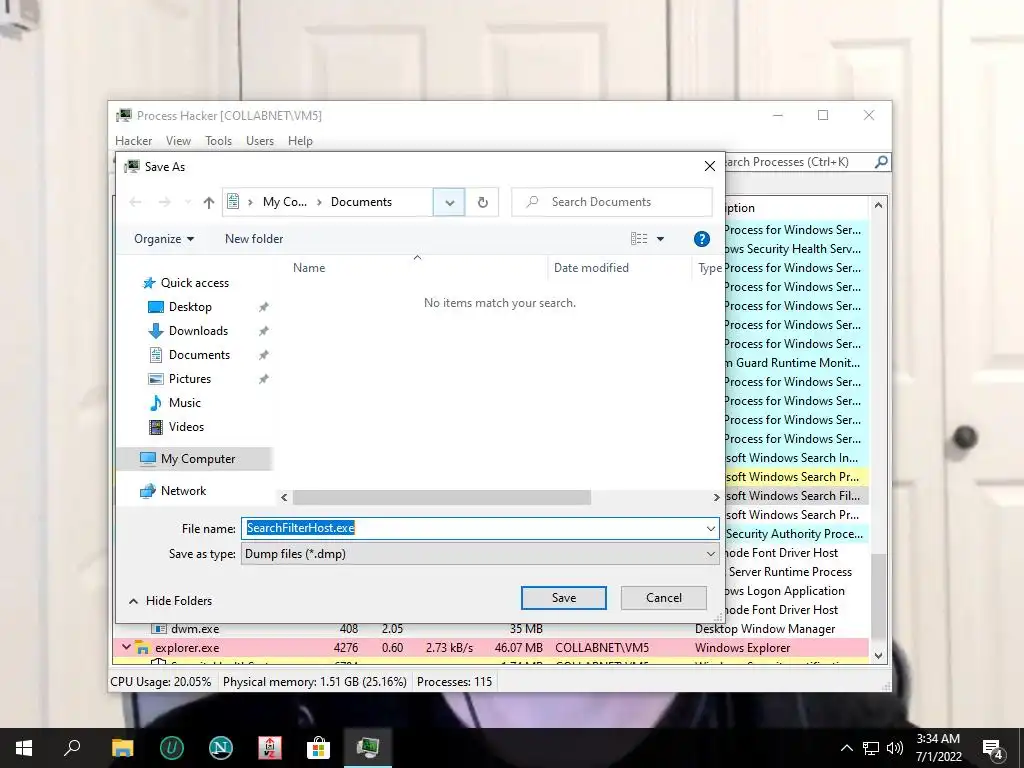Open the Organize dropdown menu
Viewport: 1024px width, 768px height.
tap(164, 239)
